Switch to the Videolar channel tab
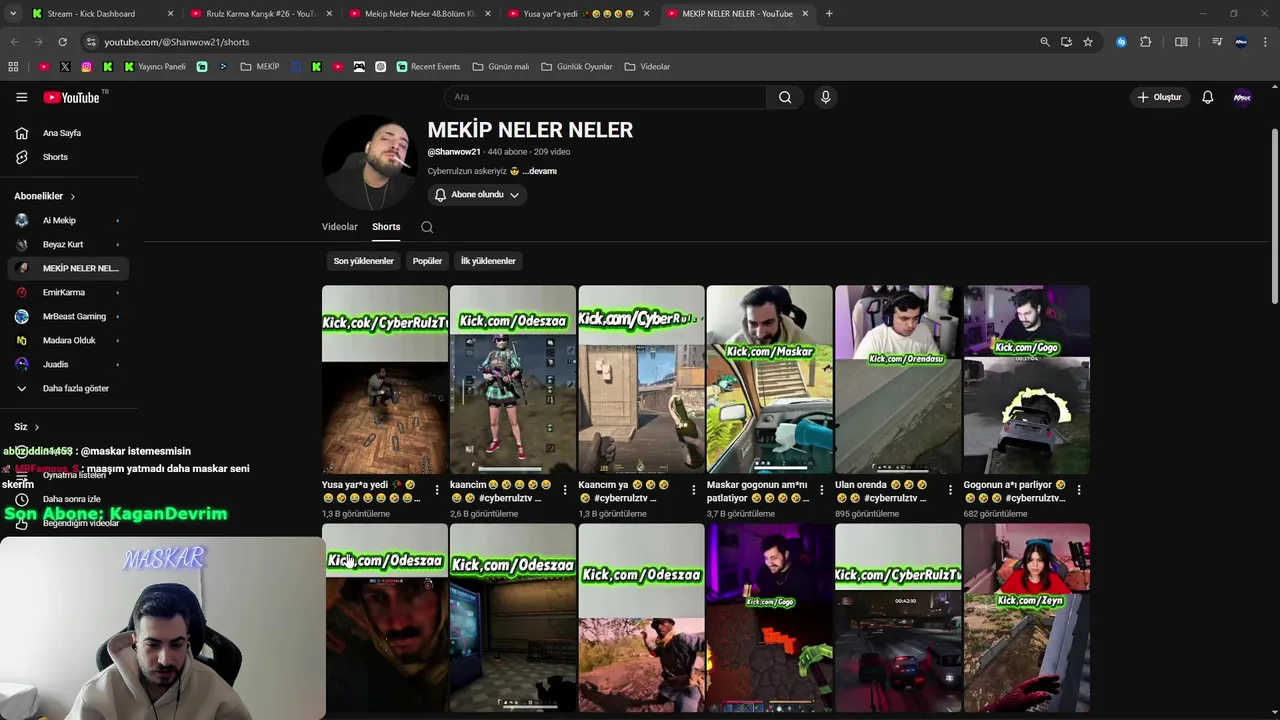1280x720 pixels. [x=339, y=227]
